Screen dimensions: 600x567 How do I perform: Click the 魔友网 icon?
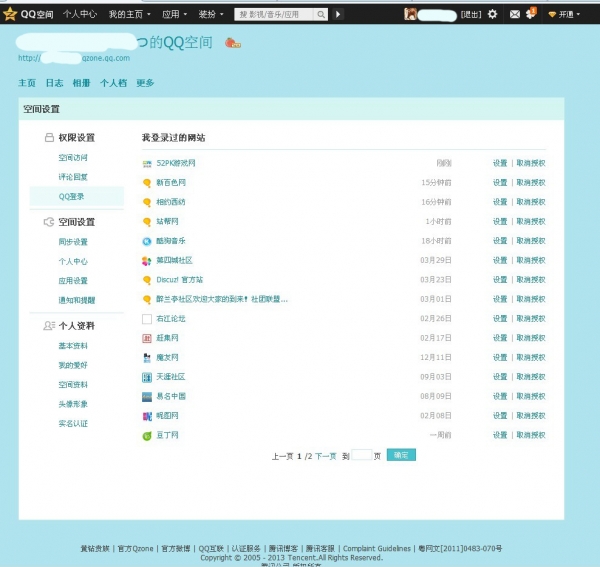tap(147, 358)
